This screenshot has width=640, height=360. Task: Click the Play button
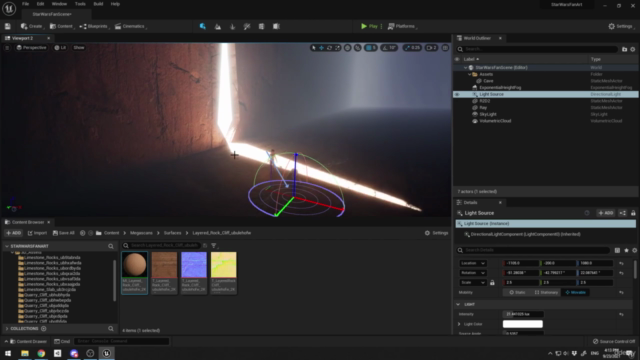[x=369, y=26]
